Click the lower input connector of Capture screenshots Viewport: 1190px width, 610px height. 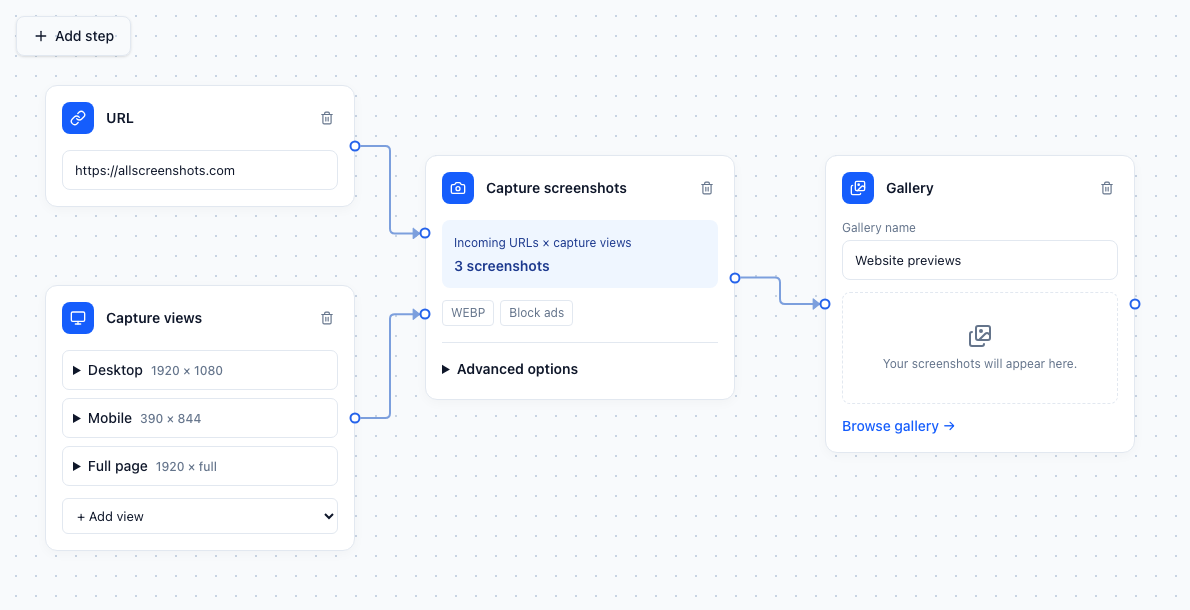point(425,314)
